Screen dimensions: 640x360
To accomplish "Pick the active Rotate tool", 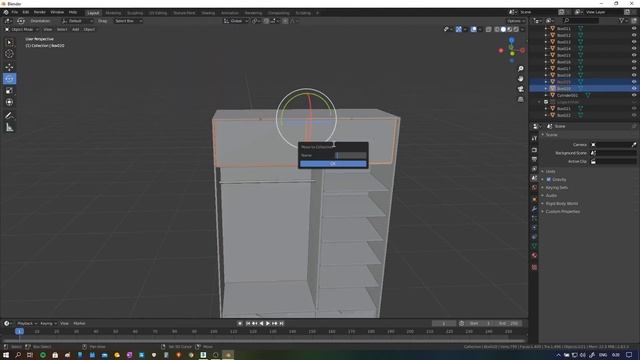I will [9, 79].
